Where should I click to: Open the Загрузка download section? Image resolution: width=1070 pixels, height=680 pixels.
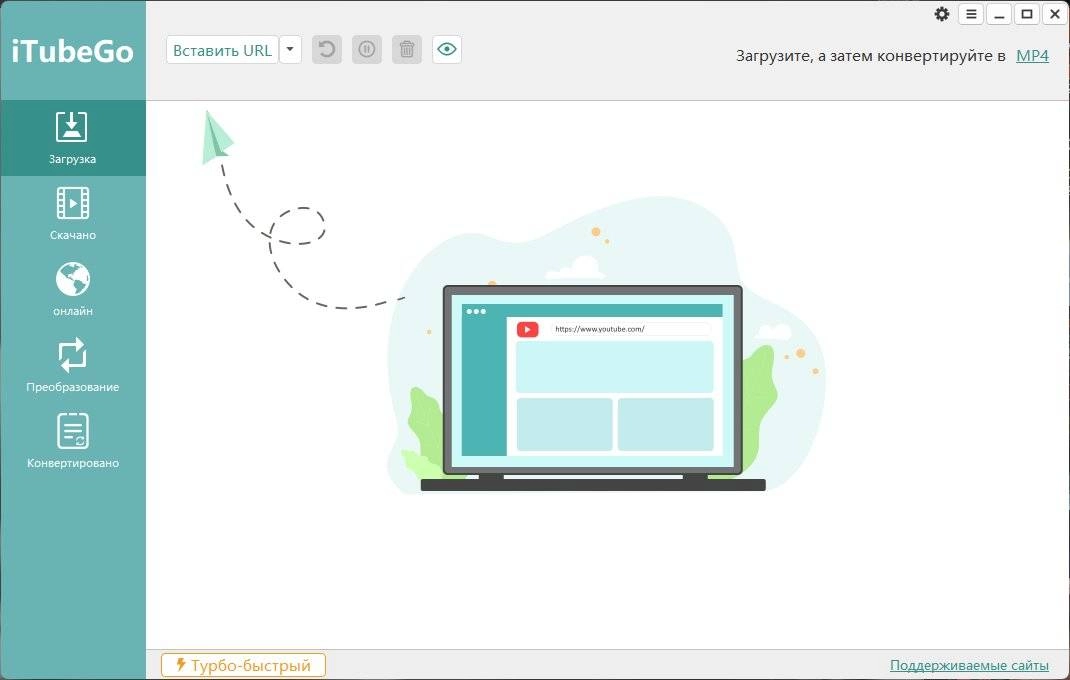coord(72,138)
